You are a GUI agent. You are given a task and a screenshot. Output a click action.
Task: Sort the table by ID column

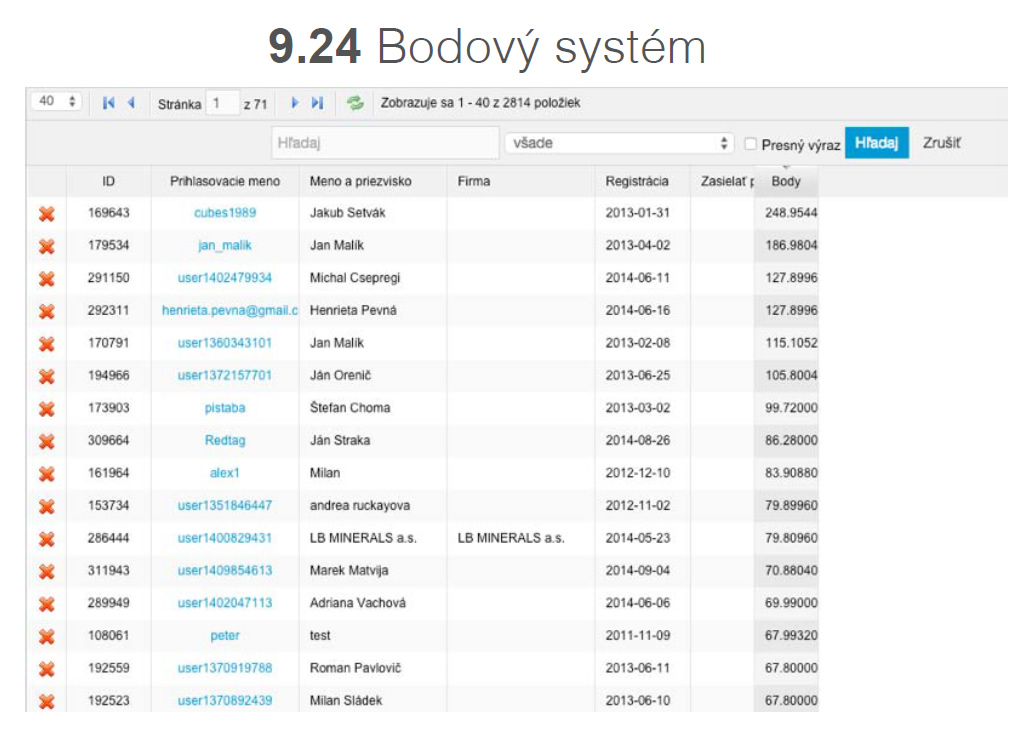coord(108,182)
